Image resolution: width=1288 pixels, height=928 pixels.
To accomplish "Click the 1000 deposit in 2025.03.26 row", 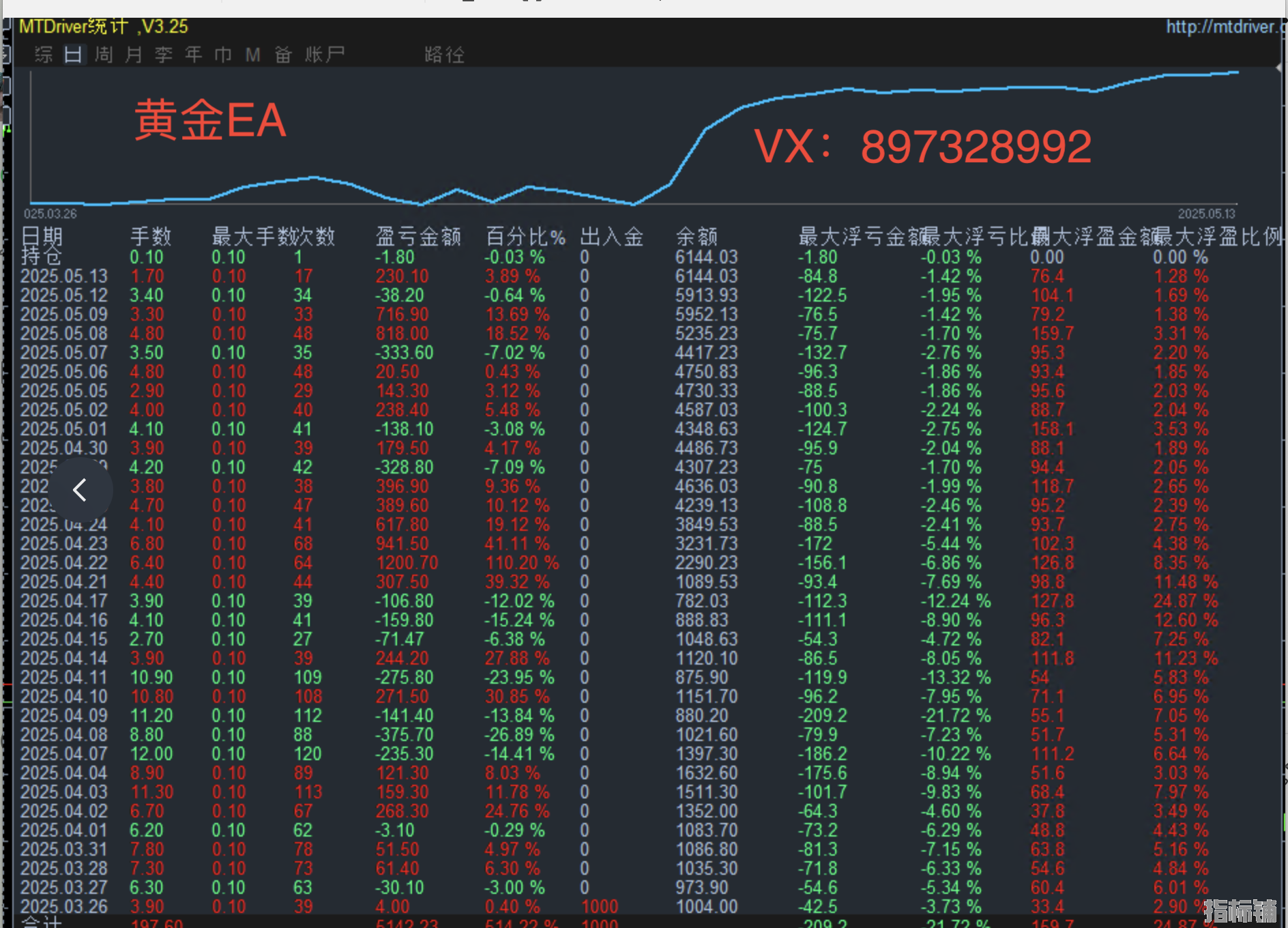I will [x=600, y=907].
